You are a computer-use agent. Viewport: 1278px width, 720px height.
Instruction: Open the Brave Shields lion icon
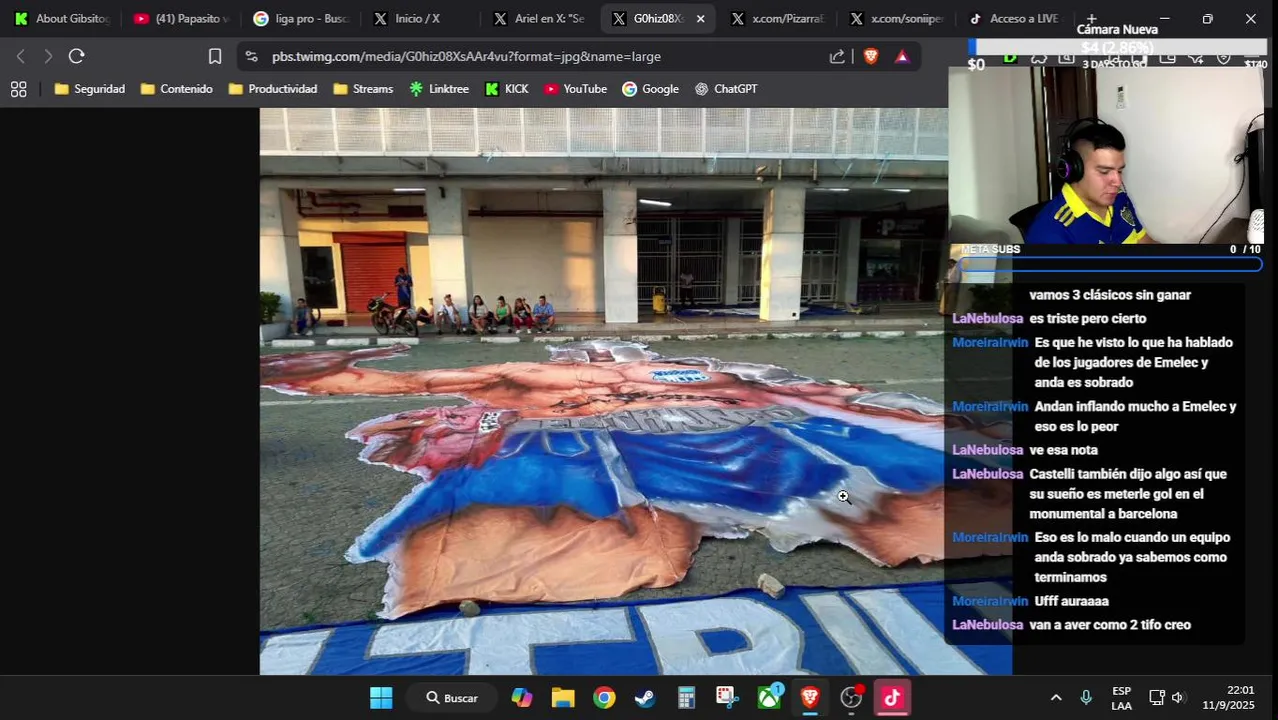(x=871, y=56)
